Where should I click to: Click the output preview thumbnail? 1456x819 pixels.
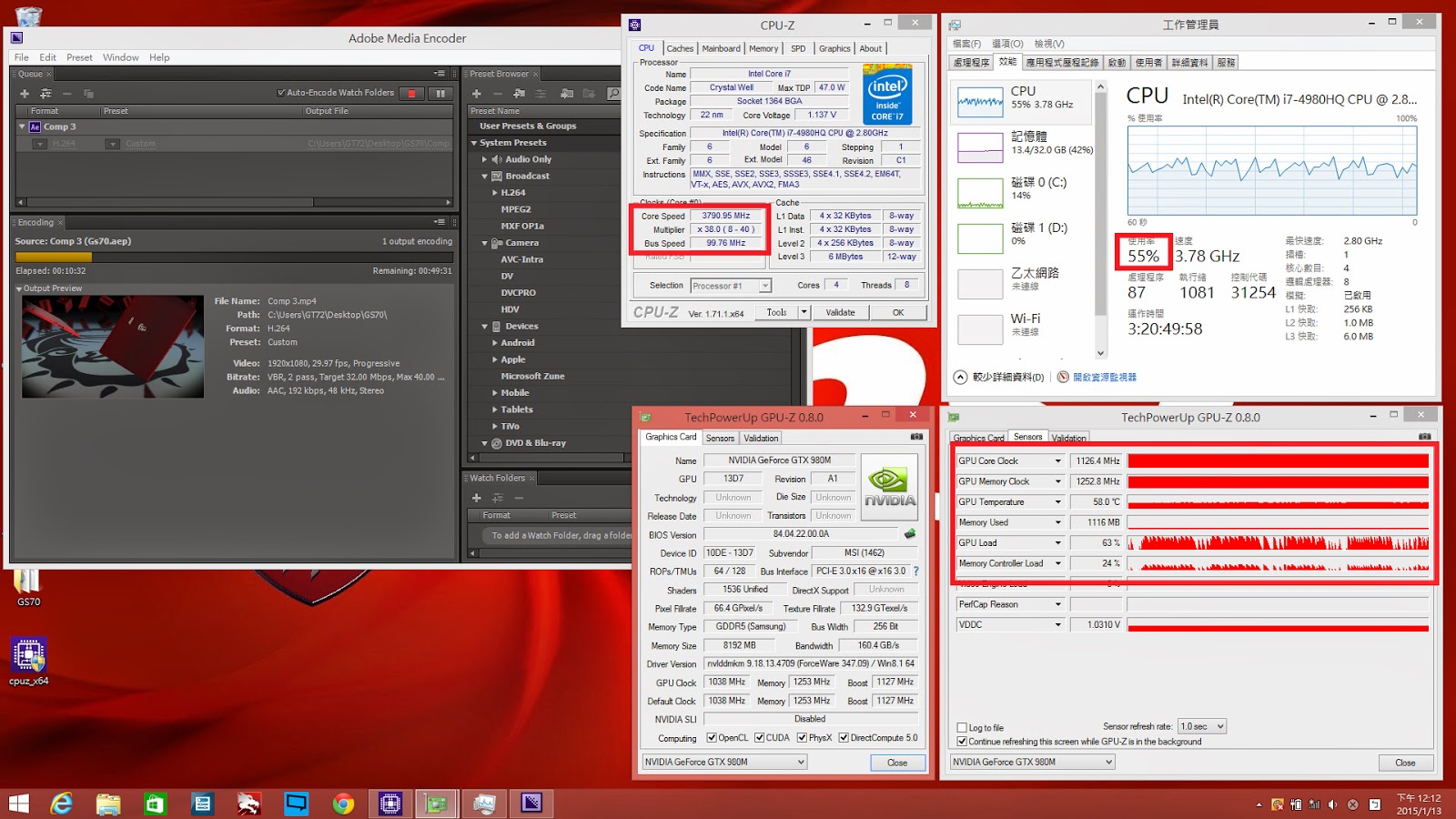click(x=113, y=346)
